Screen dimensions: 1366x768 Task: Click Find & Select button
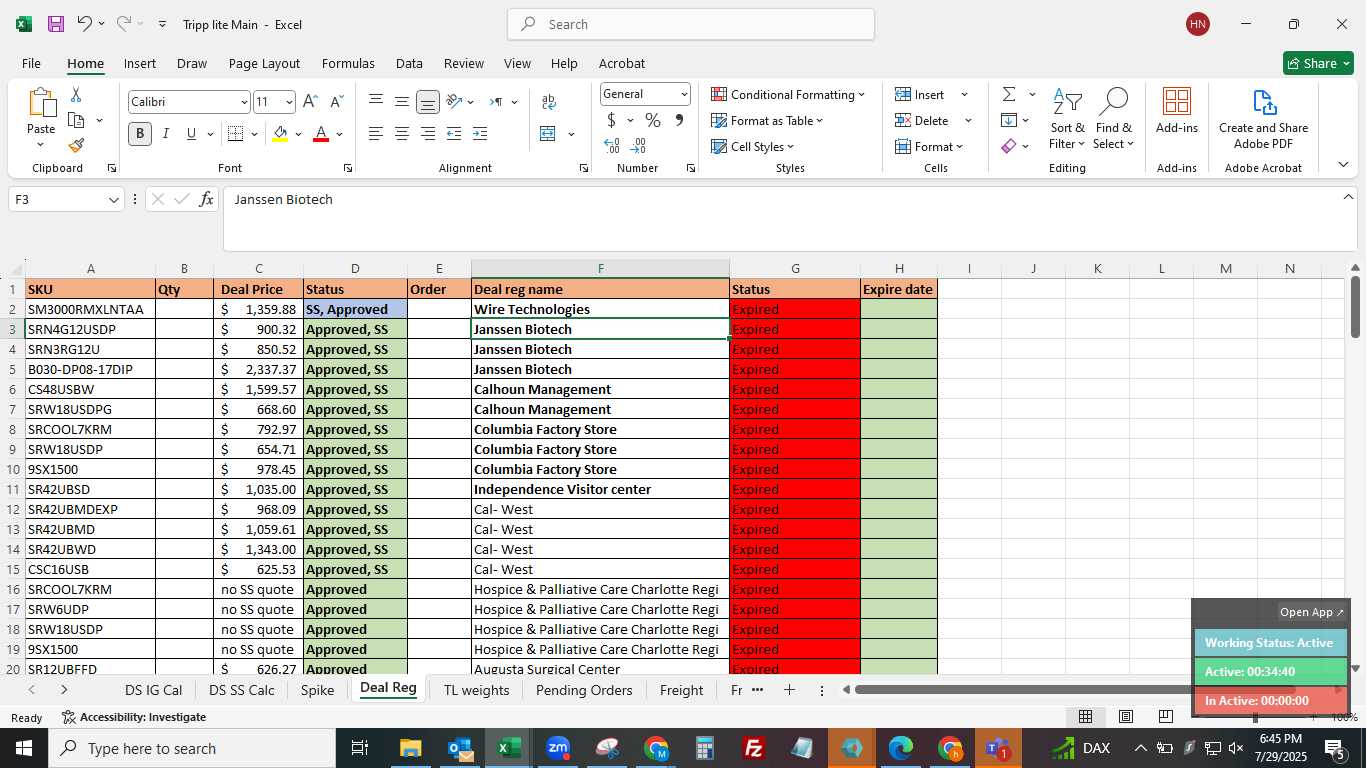(x=1113, y=119)
